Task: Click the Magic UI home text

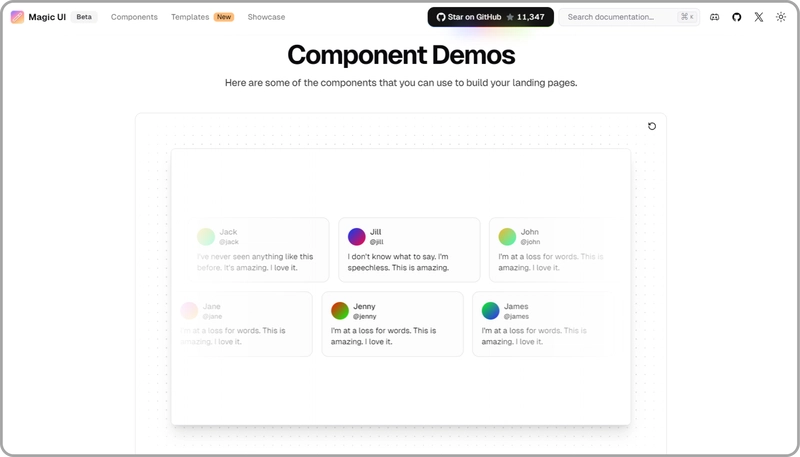Action: click(47, 17)
